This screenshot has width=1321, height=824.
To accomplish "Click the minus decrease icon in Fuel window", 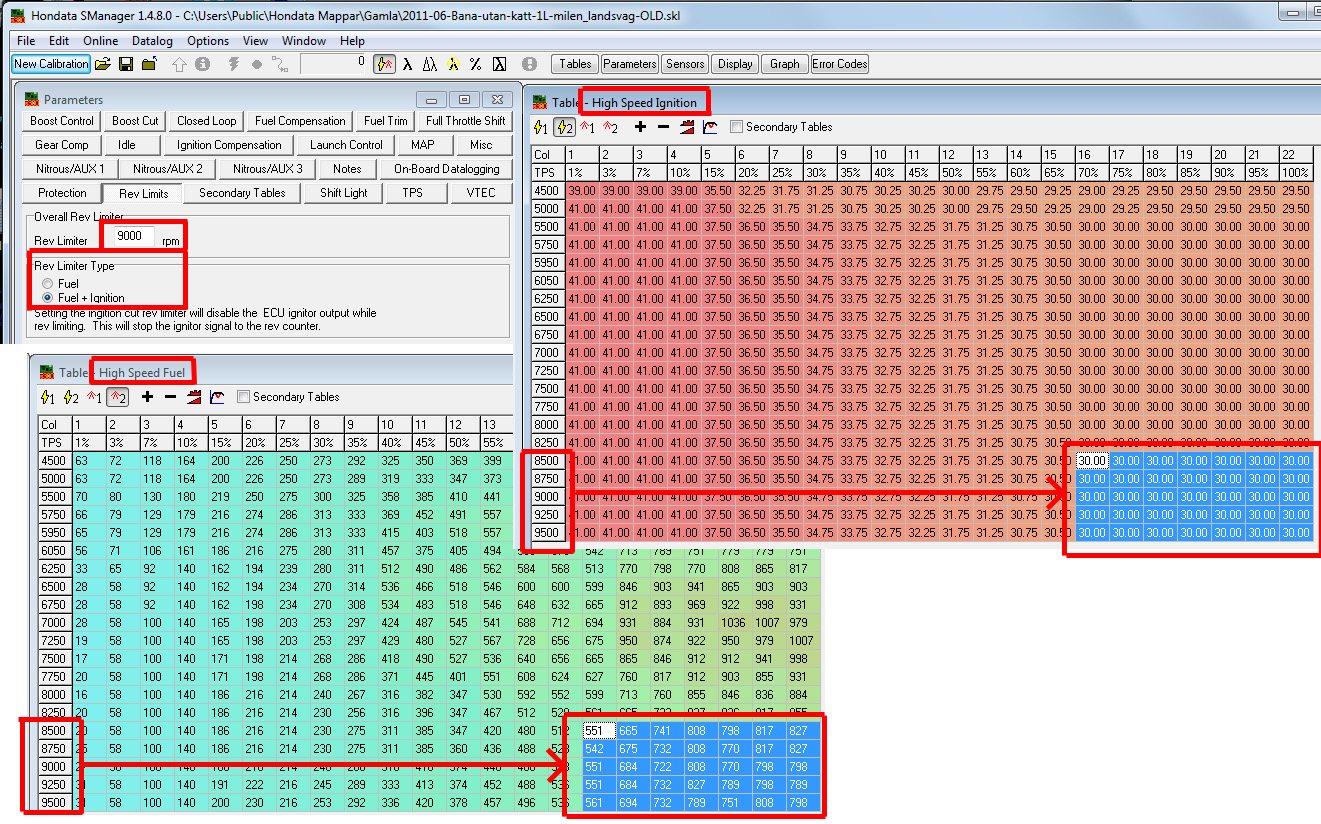I will coord(170,397).
